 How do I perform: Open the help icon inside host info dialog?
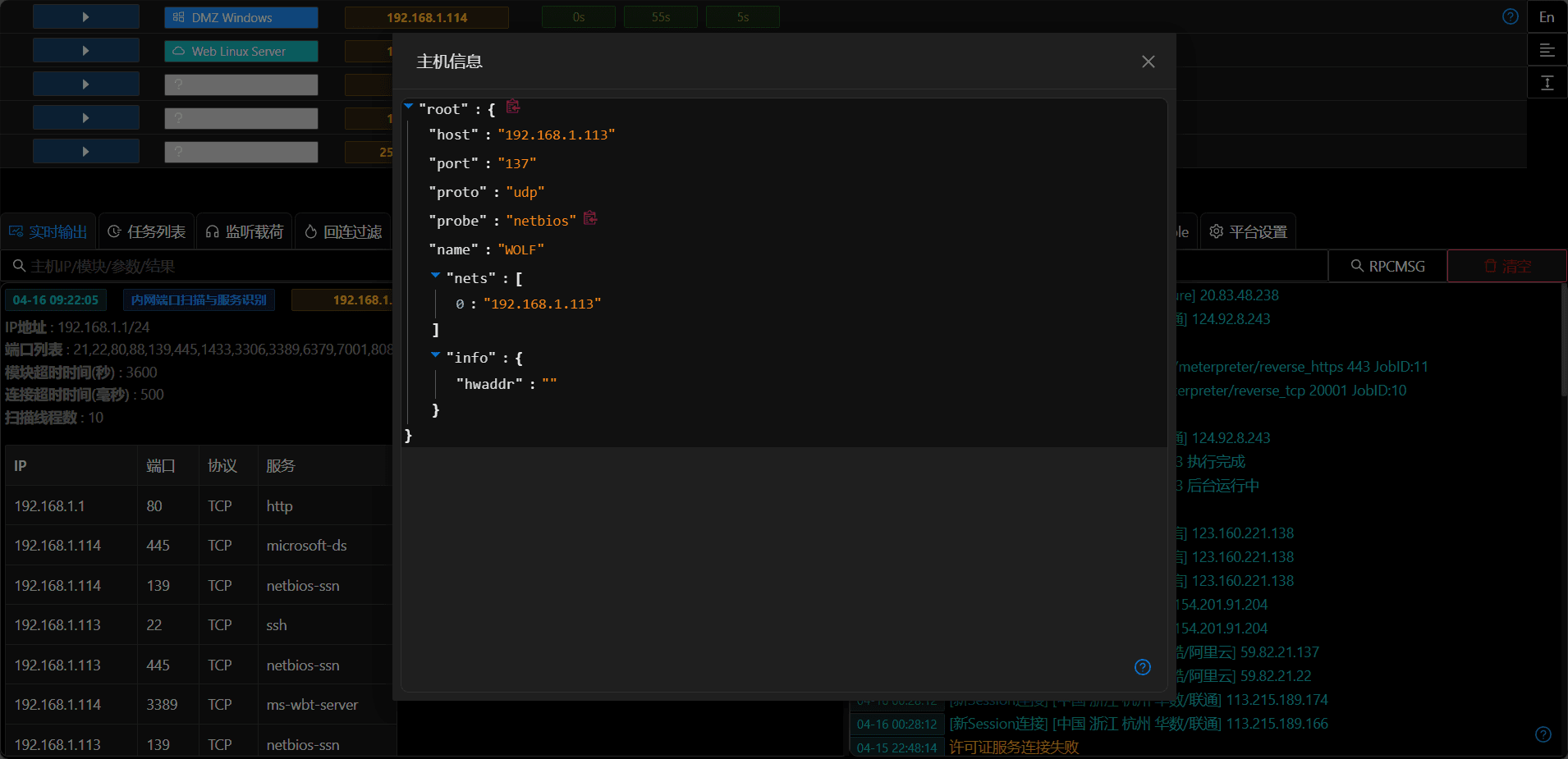click(1142, 667)
